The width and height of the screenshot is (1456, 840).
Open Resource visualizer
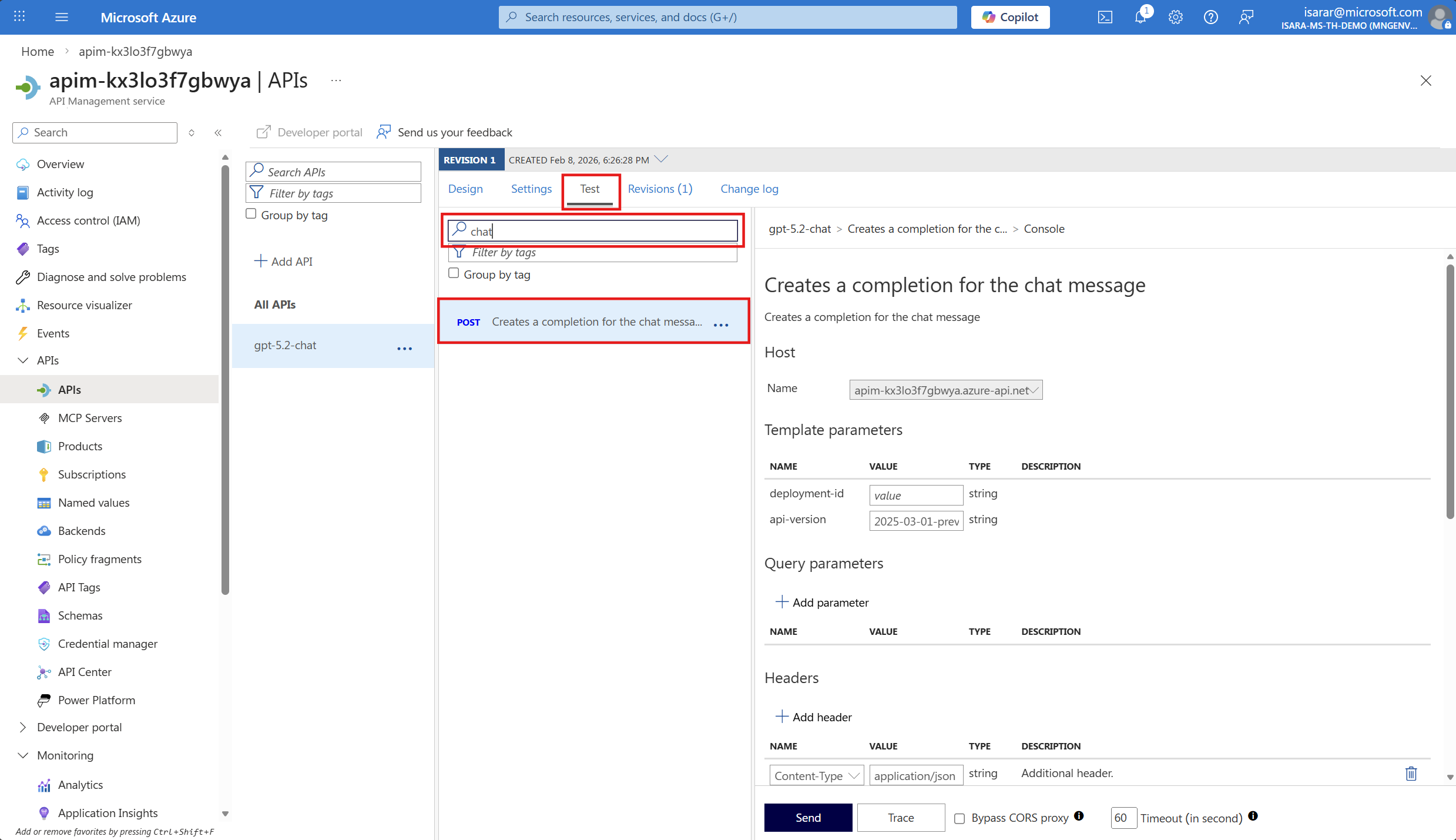click(84, 305)
